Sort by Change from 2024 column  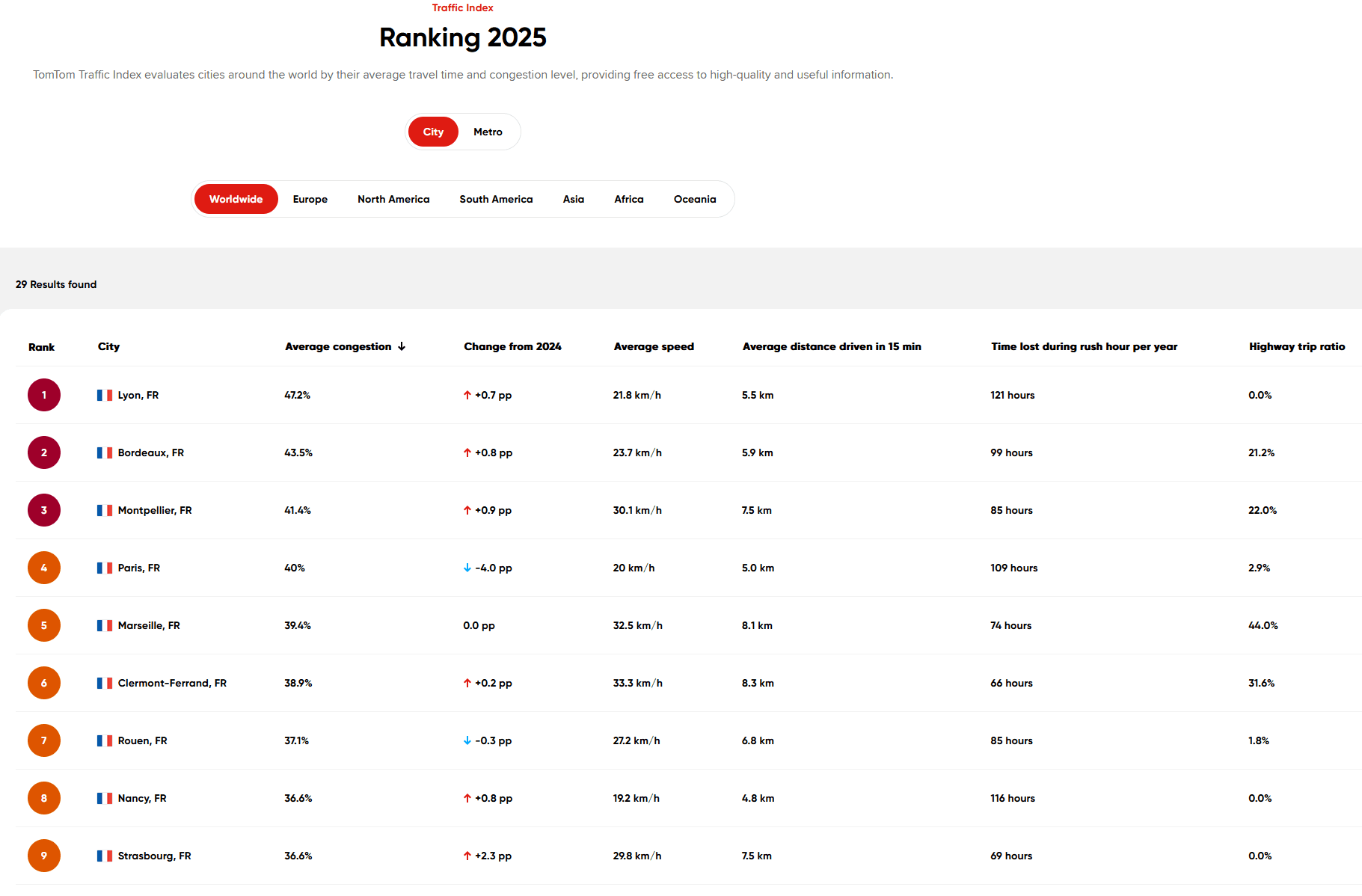pos(512,346)
